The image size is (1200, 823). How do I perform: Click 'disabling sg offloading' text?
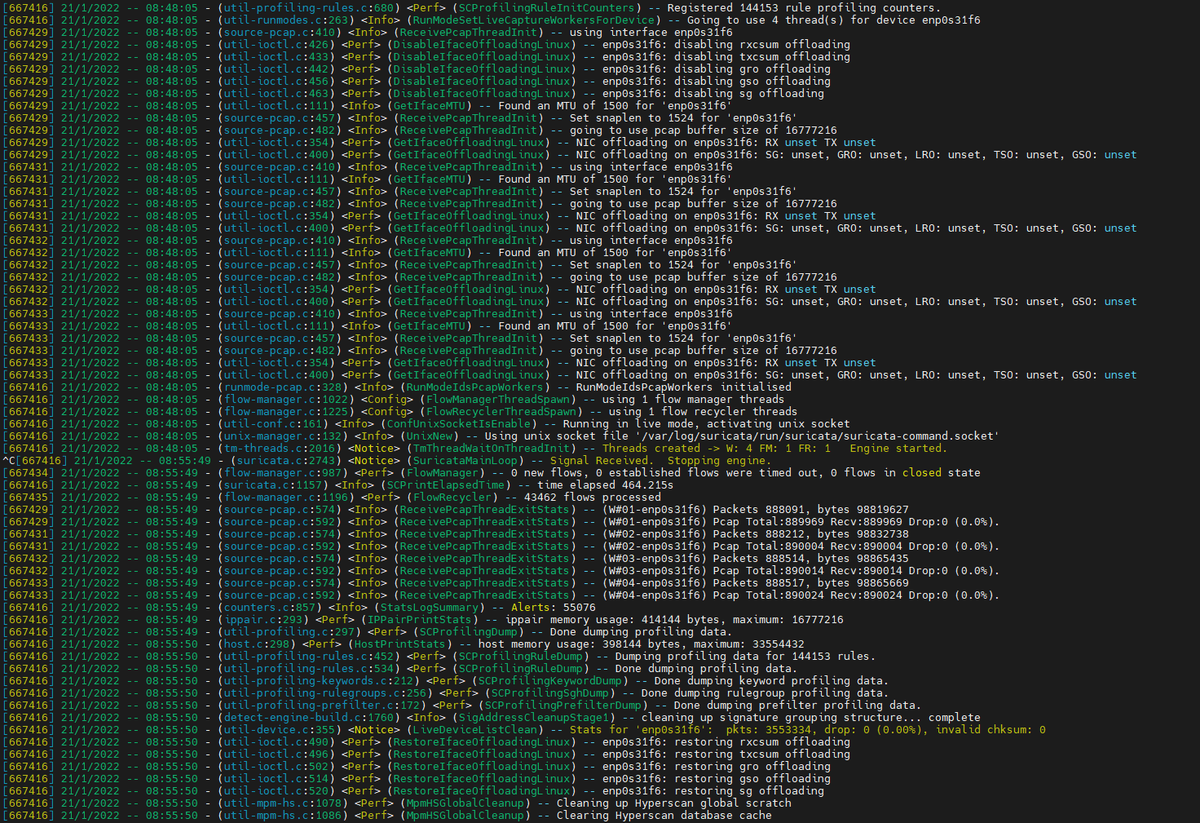point(749,94)
